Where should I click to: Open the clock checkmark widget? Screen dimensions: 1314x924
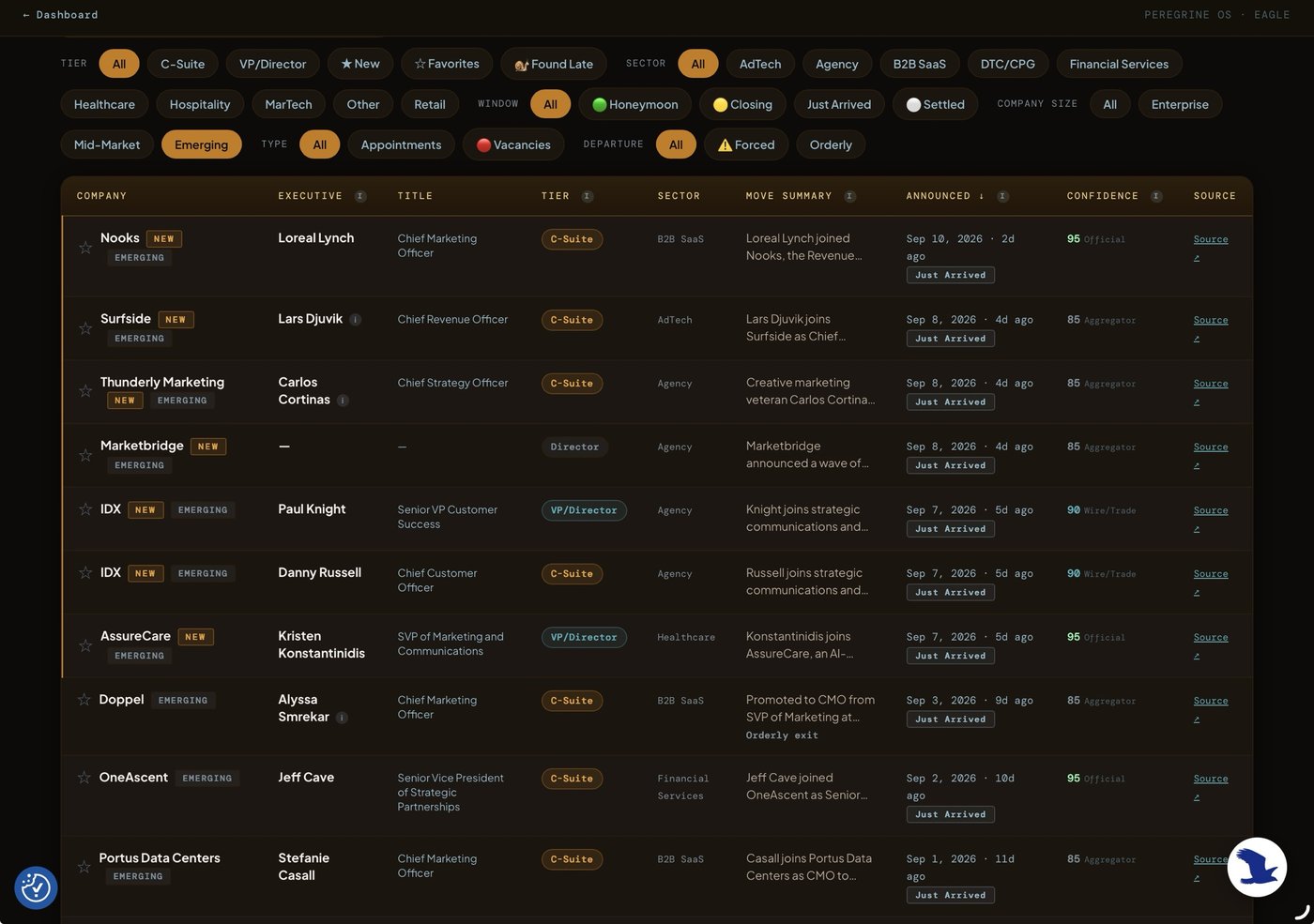[36, 887]
